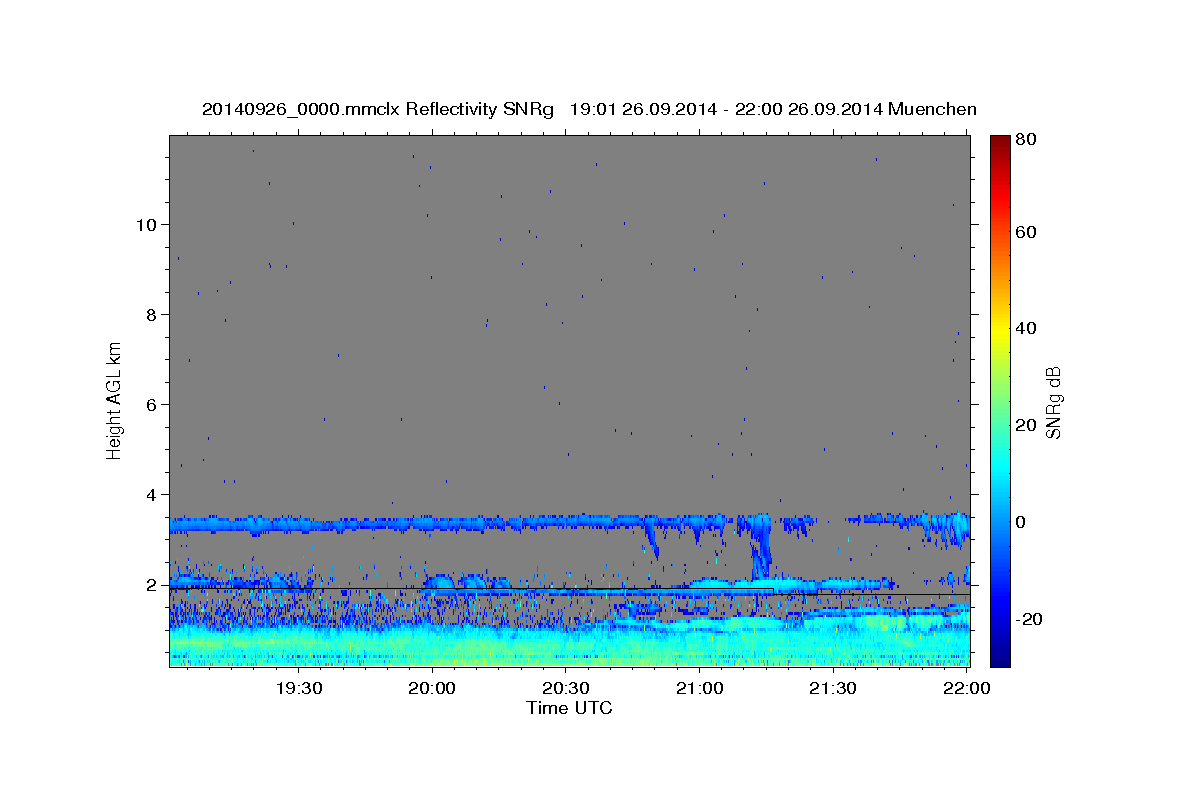Click the 19:30 time tick label
Viewport: 1200px width, 800px height.
pyautogui.click(x=299, y=689)
